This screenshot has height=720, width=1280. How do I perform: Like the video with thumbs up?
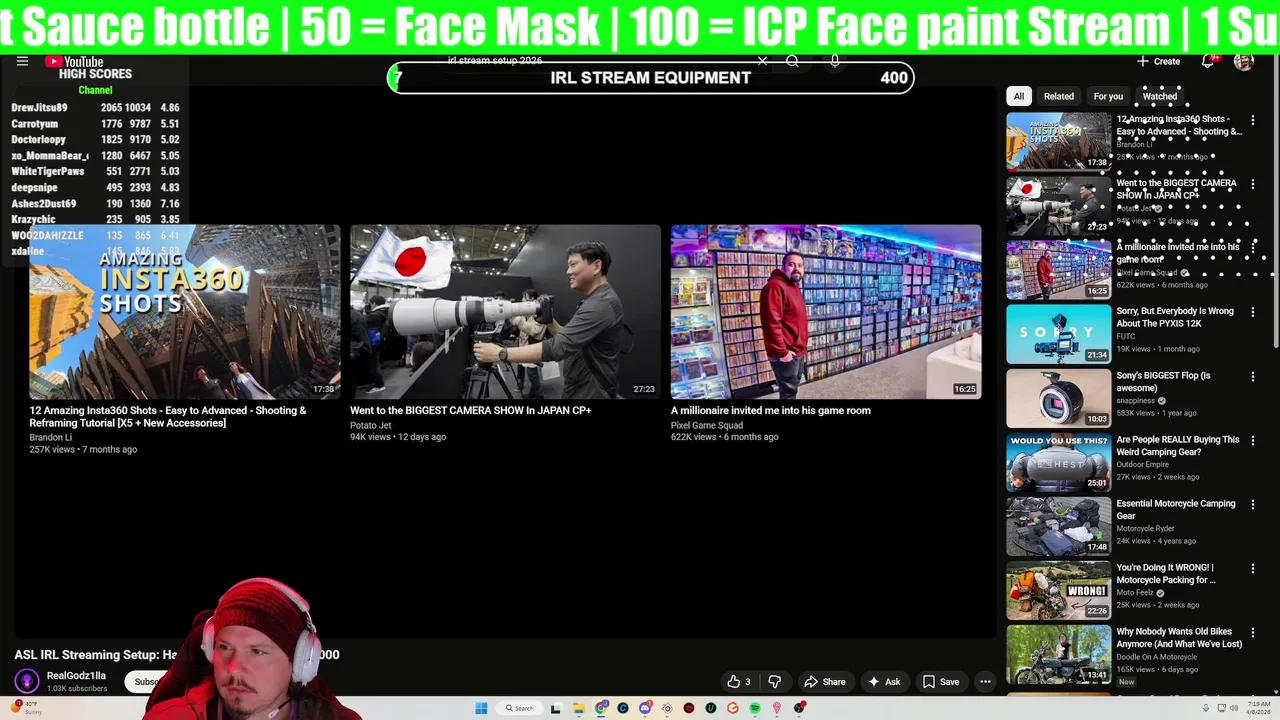(739, 682)
